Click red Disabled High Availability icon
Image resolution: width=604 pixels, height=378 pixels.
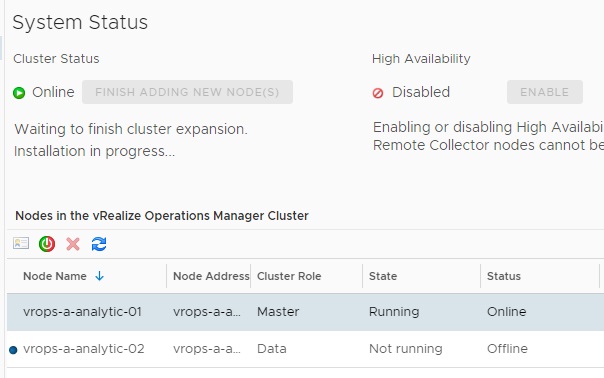click(x=378, y=93)
